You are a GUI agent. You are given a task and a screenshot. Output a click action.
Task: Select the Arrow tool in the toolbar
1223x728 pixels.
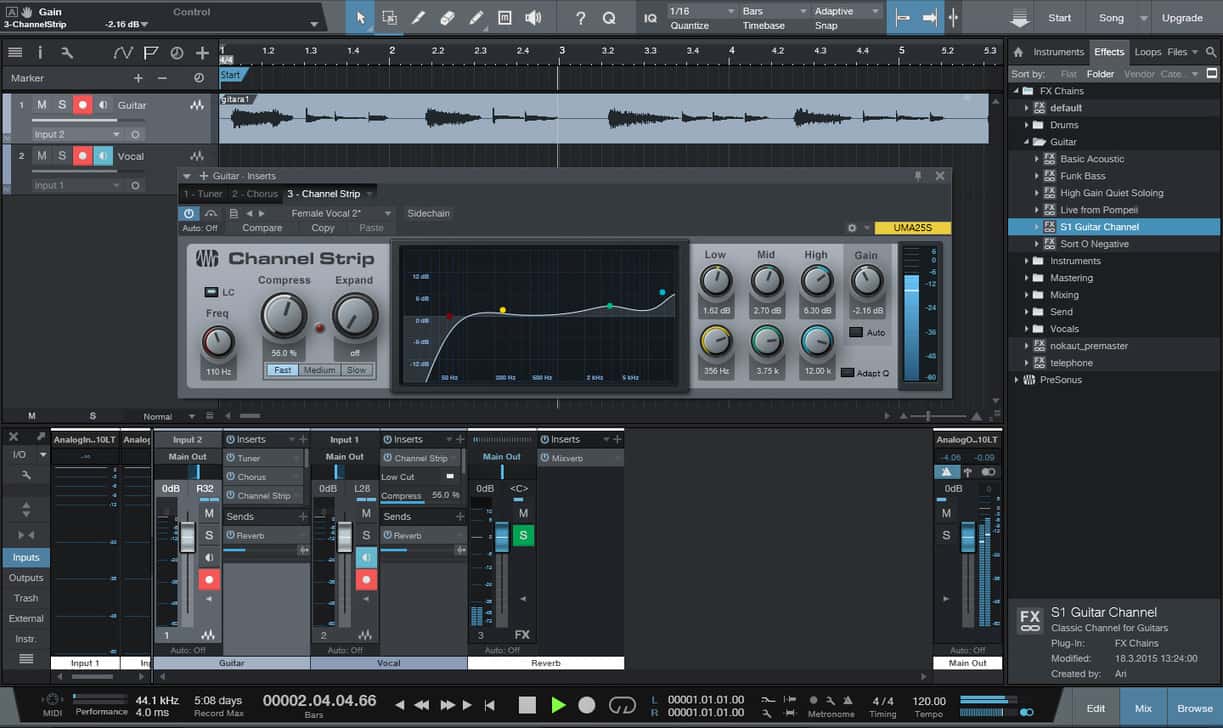(360, 16)
